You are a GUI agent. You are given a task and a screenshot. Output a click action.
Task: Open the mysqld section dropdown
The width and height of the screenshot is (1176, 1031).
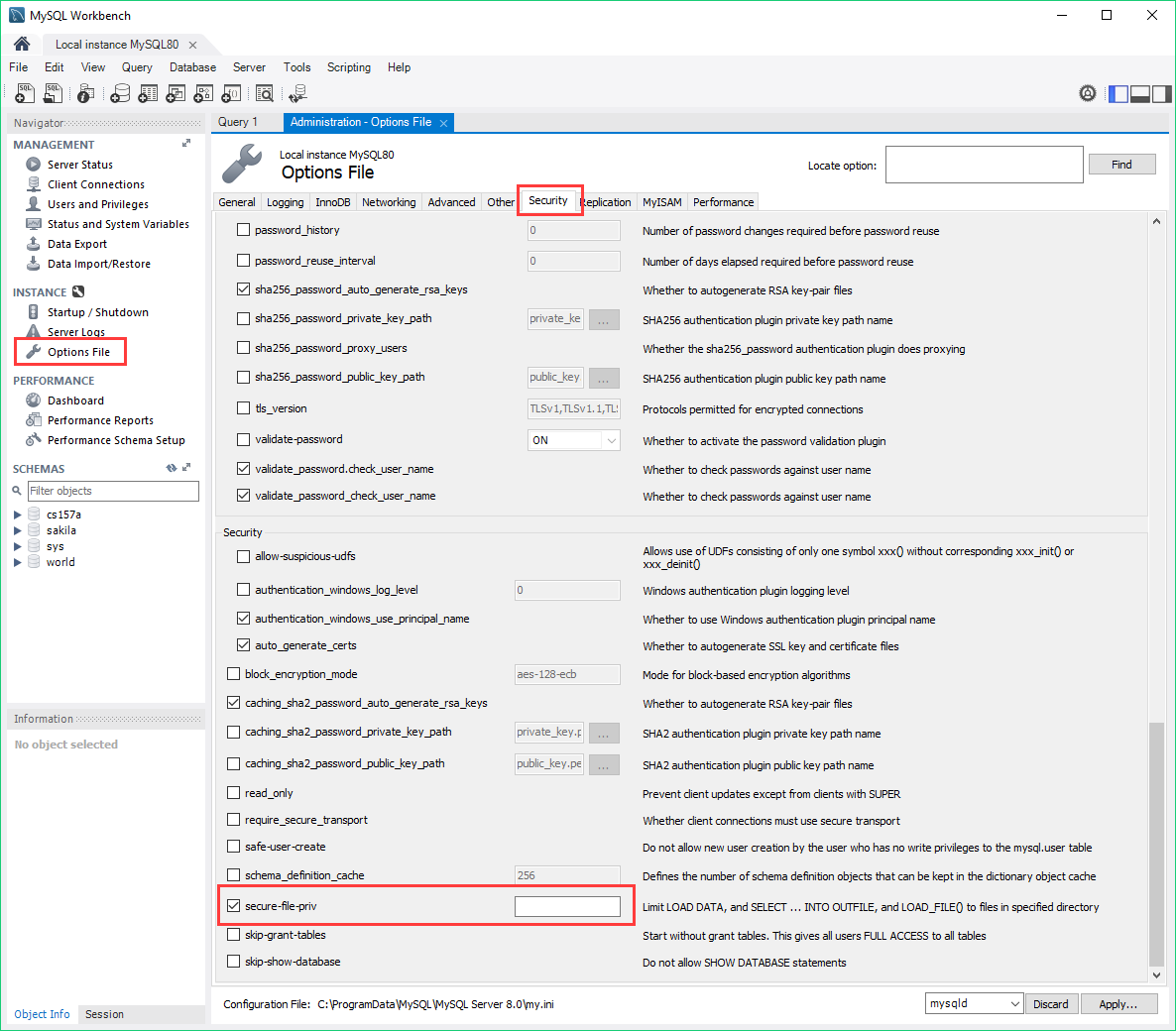click(973, 1003)
